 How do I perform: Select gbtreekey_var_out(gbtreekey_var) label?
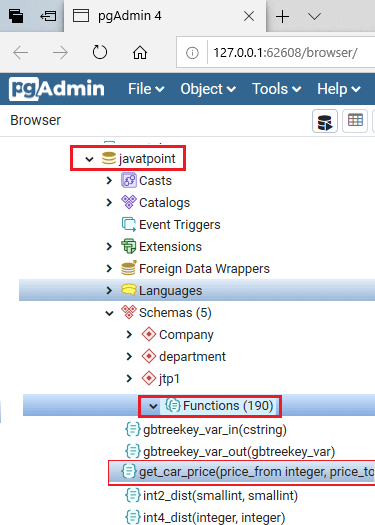click(x=239, y=452)
